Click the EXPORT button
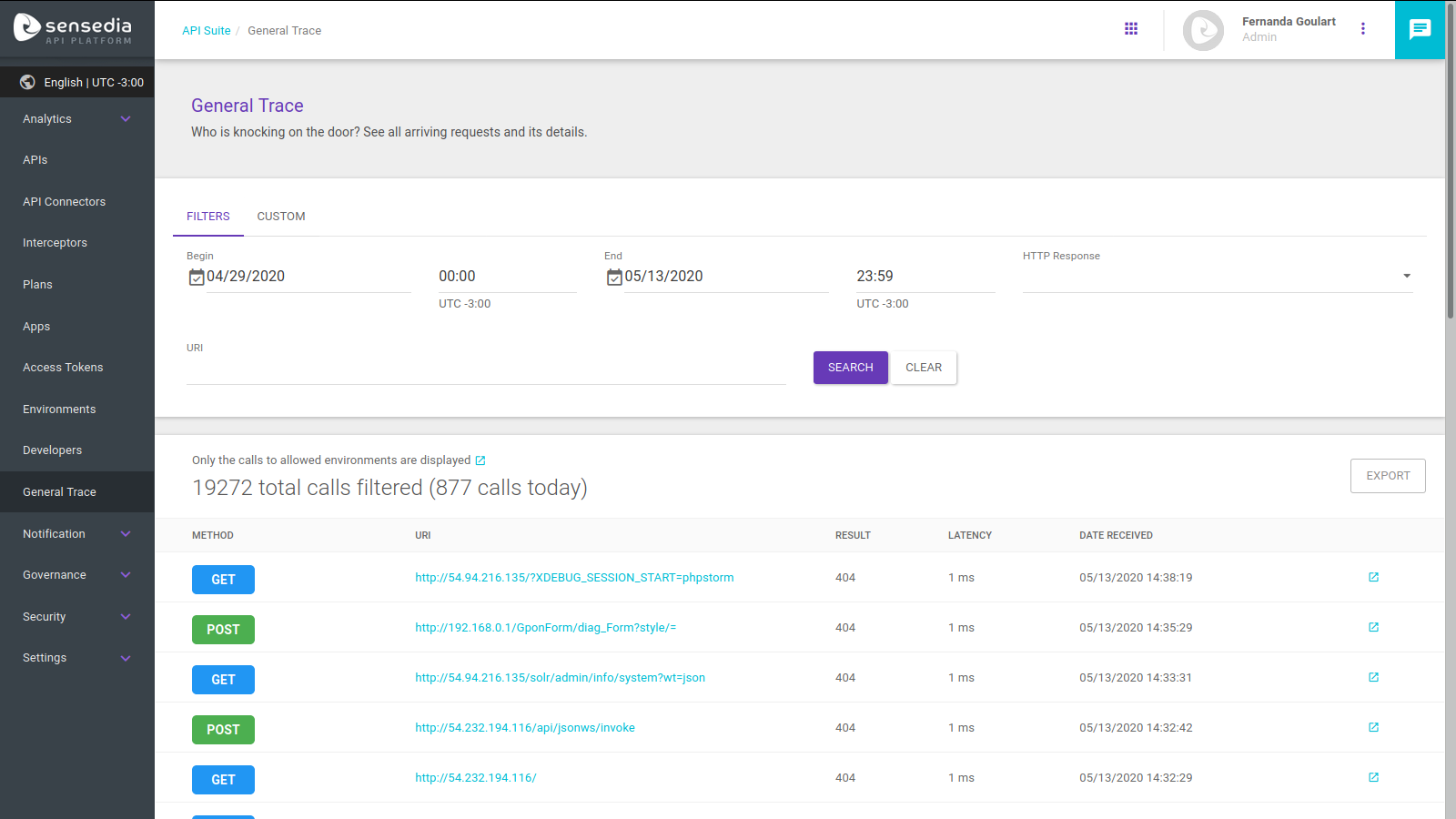Viewport: 1456px width, 819px height. pyautogui.click(x=1387, y=476)
